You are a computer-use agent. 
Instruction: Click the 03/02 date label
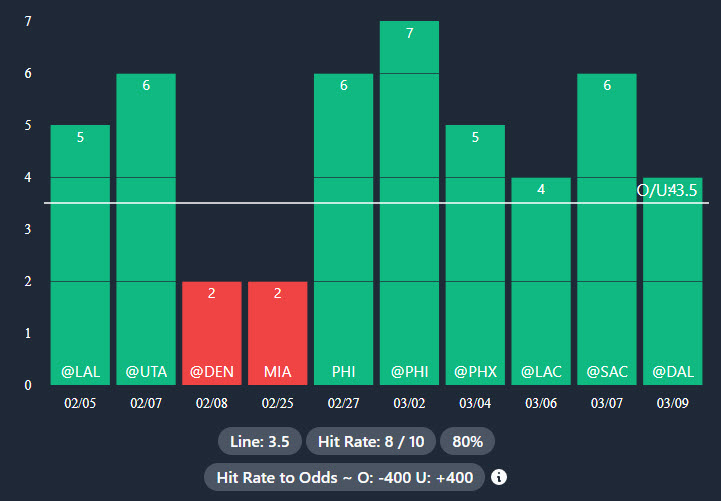pos(409,403)
